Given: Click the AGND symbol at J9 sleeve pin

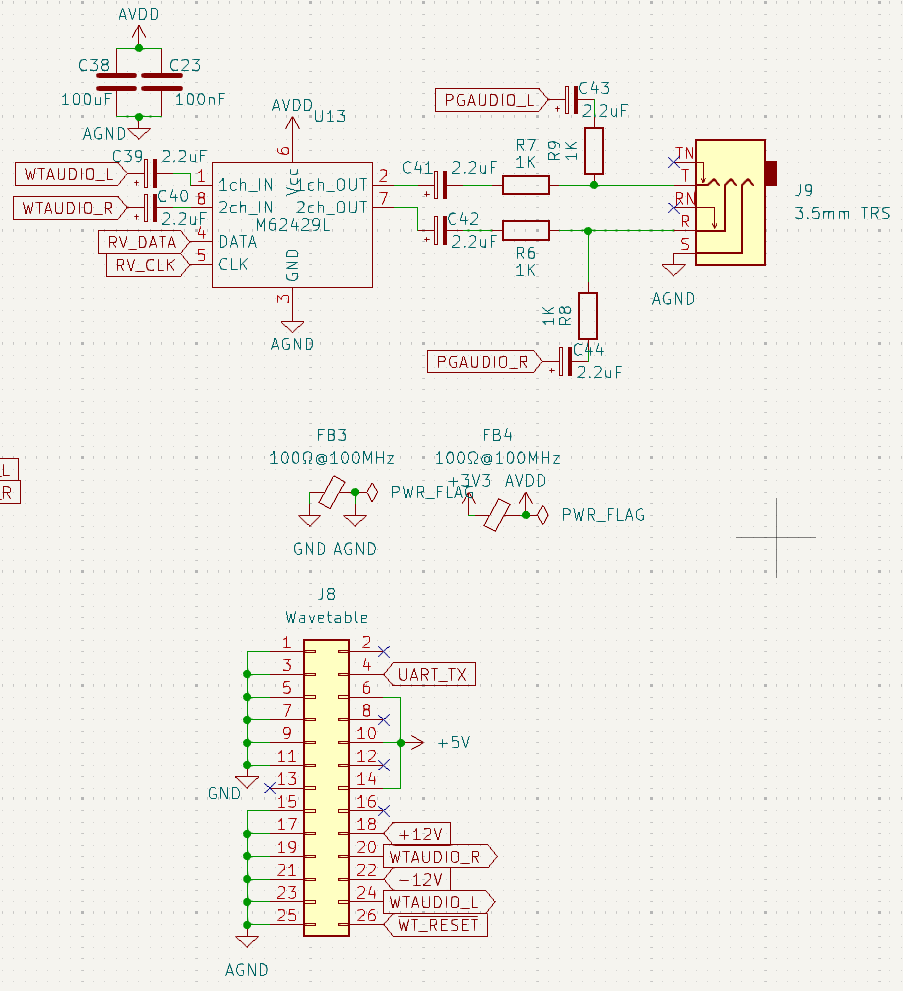Looking at the screenshot, I should point(674,269).
